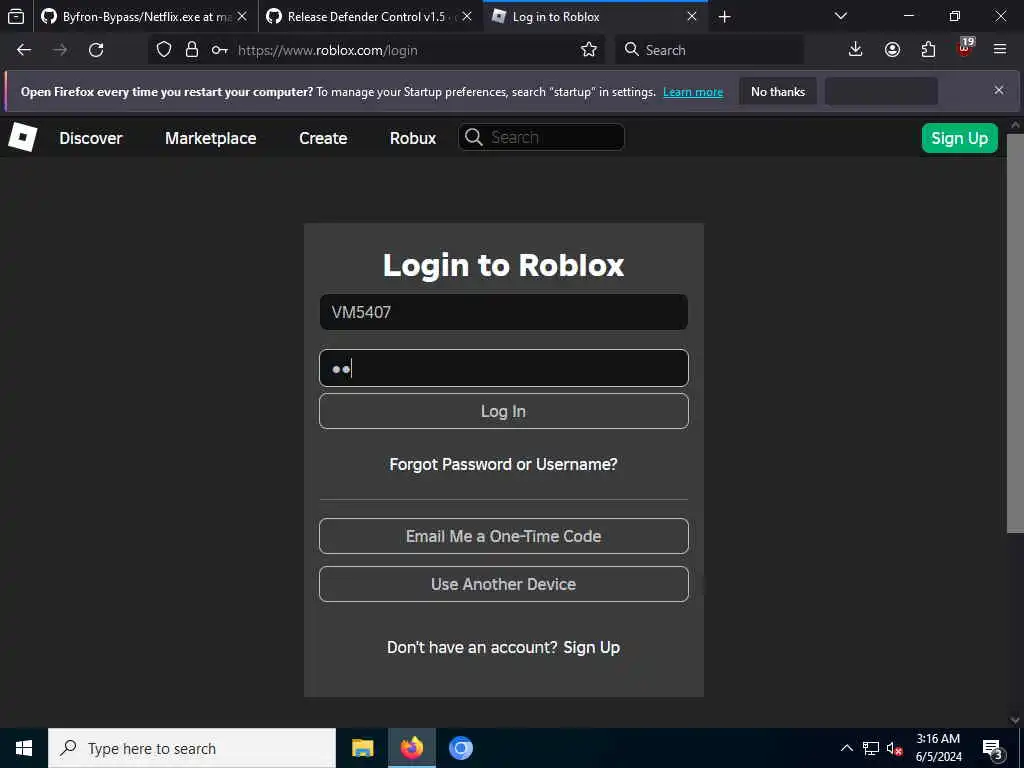1024x768 pixels.
Task: Open Firefox application hamburger menu
Action: (x=1000, y=50)
